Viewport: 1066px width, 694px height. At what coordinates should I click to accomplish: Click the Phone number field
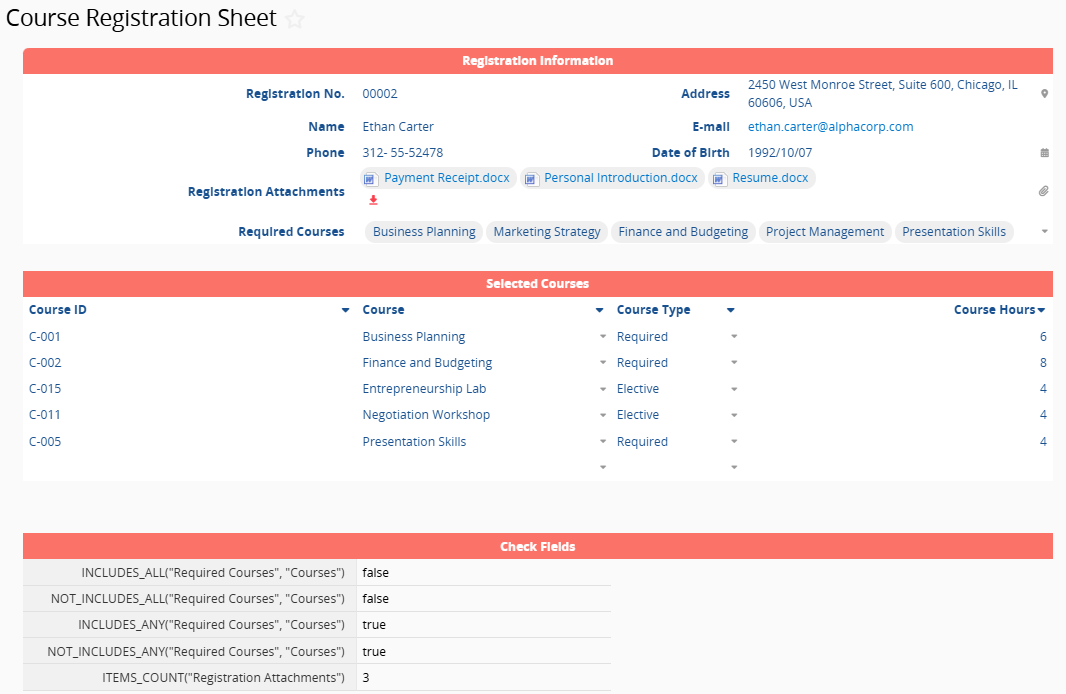click(403, 153)
